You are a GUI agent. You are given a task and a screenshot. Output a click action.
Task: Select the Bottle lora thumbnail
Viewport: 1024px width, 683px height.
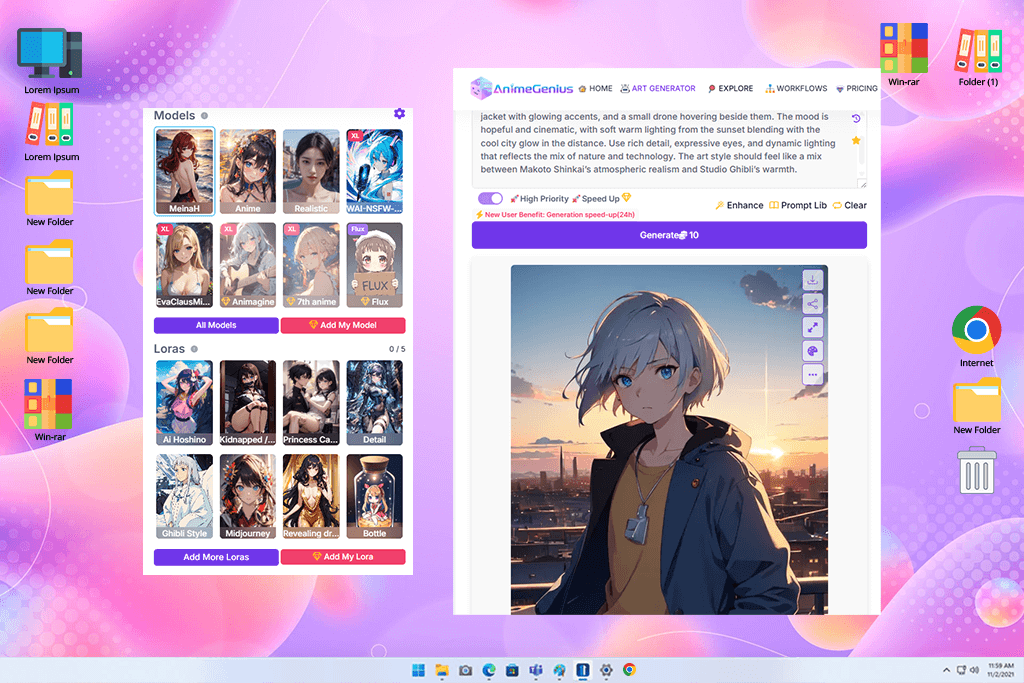pos(374,496)
